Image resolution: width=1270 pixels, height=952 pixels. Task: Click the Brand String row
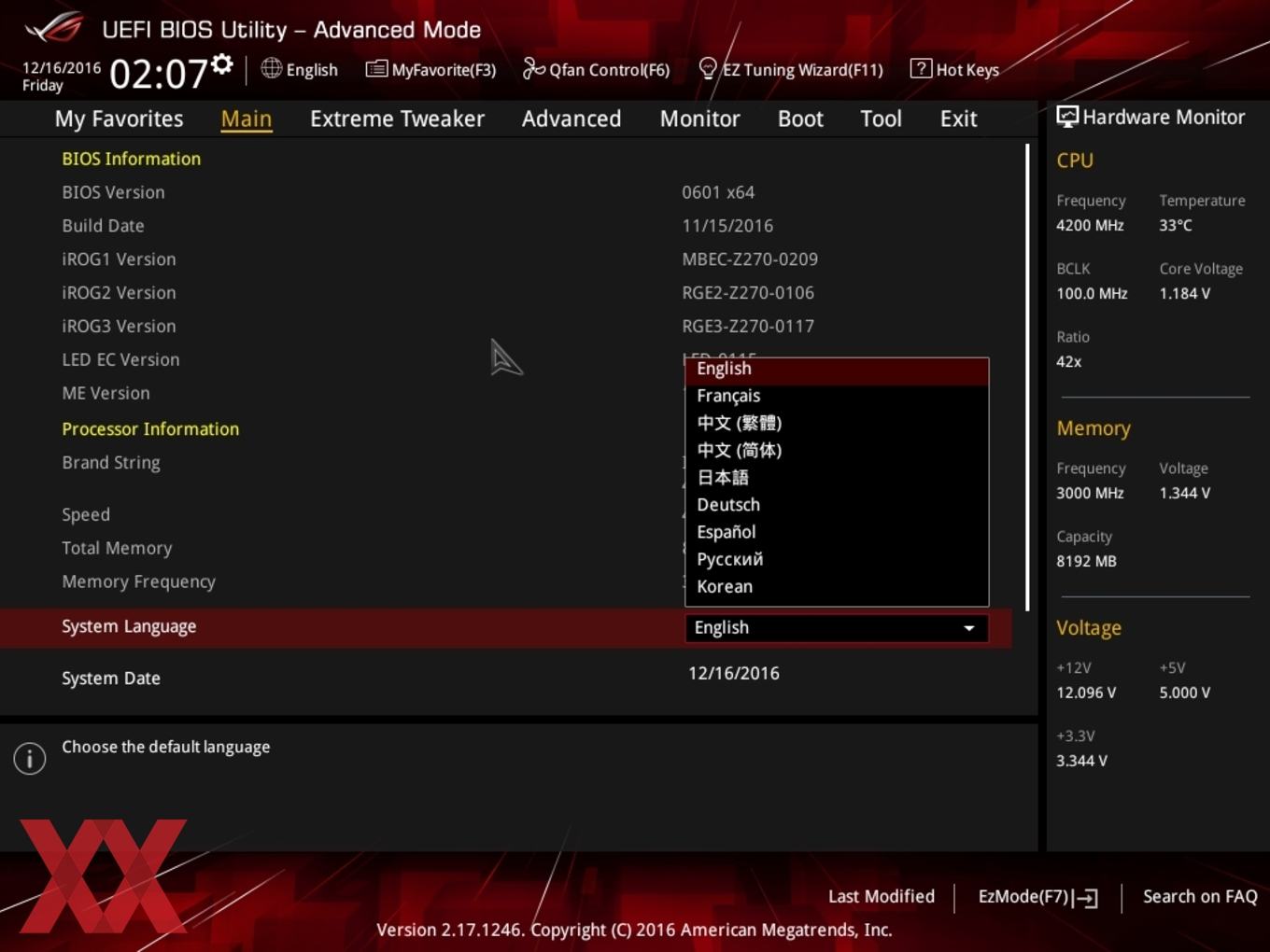pyautogui.click(x=506, y=463)
